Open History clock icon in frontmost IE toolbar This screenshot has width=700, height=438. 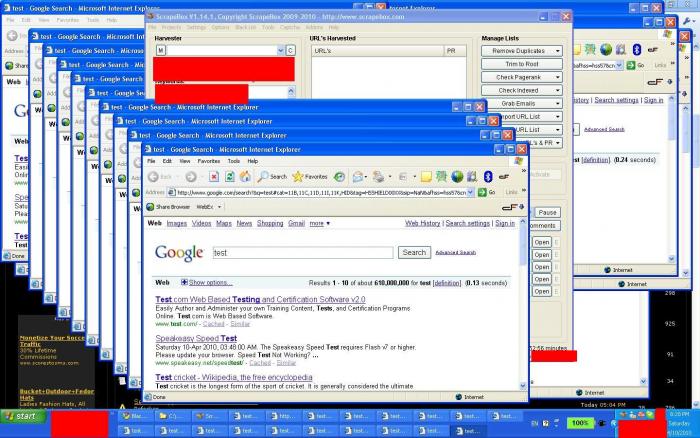[x=339, y=177]
